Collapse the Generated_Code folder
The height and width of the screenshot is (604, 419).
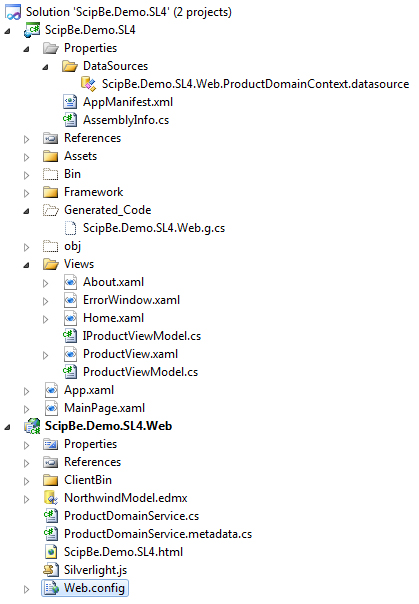27,211
